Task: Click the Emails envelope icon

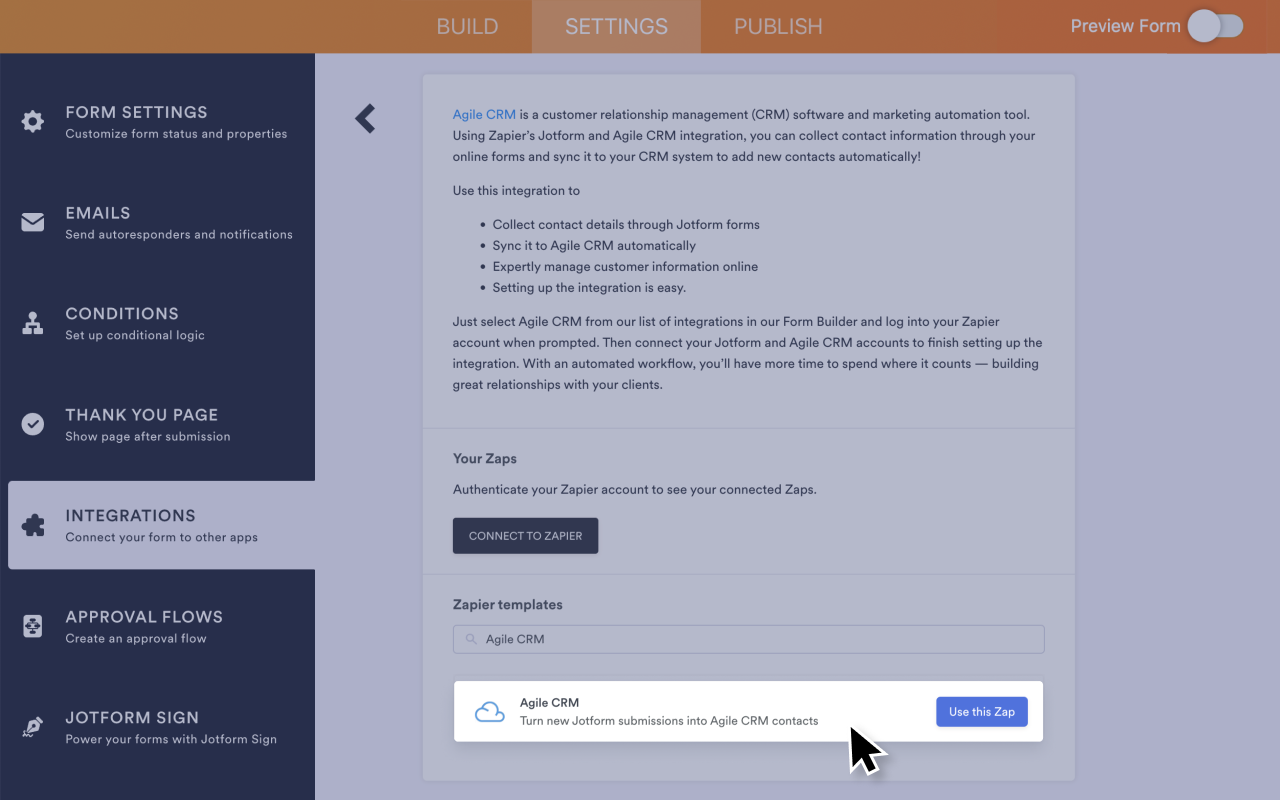Action: [x=33, y=222]
